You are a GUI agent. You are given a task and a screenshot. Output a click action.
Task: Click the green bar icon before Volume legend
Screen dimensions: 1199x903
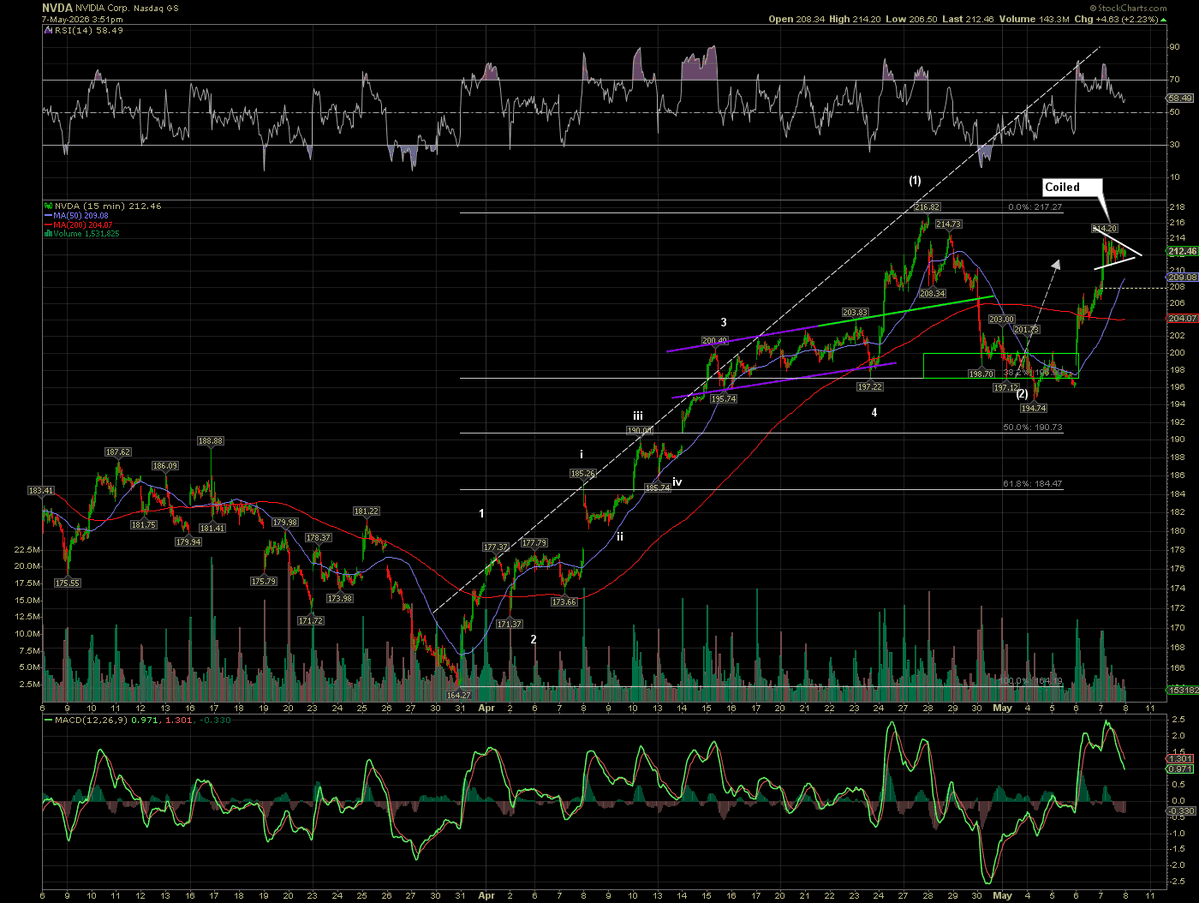click(x=48, y=233)
